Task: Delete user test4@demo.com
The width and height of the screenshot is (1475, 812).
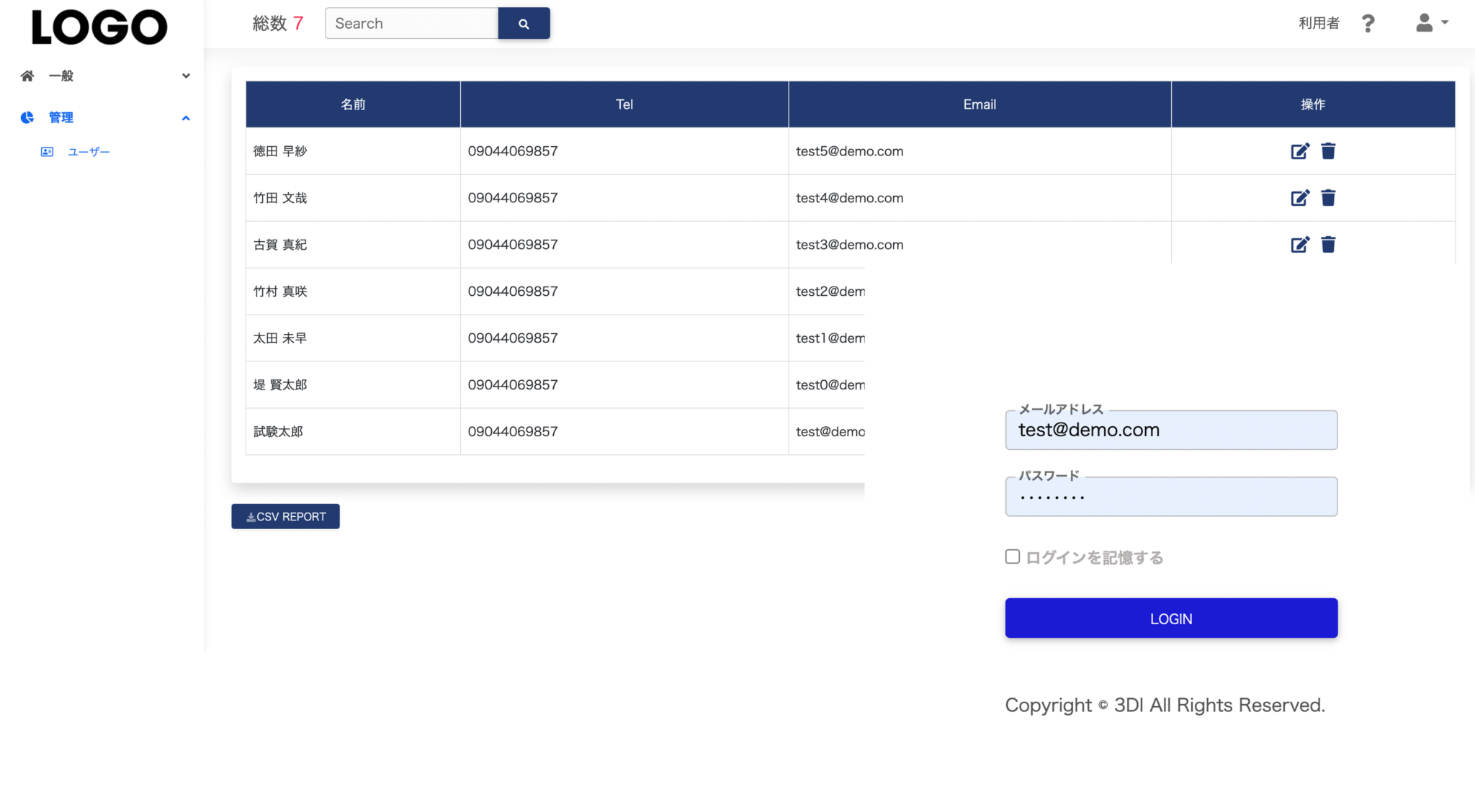Action: tap(1328, 198)
